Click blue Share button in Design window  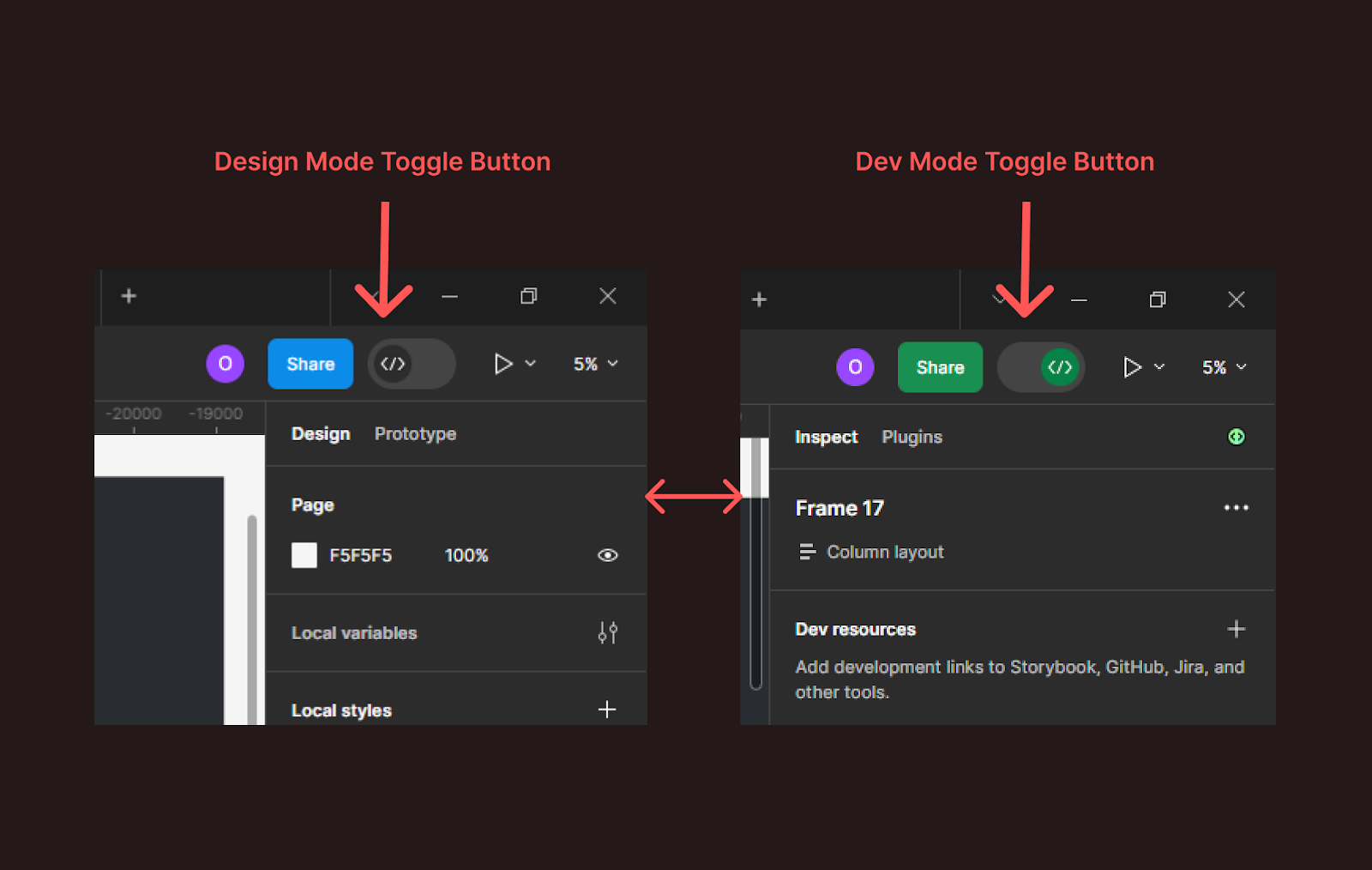click(310, 364)
